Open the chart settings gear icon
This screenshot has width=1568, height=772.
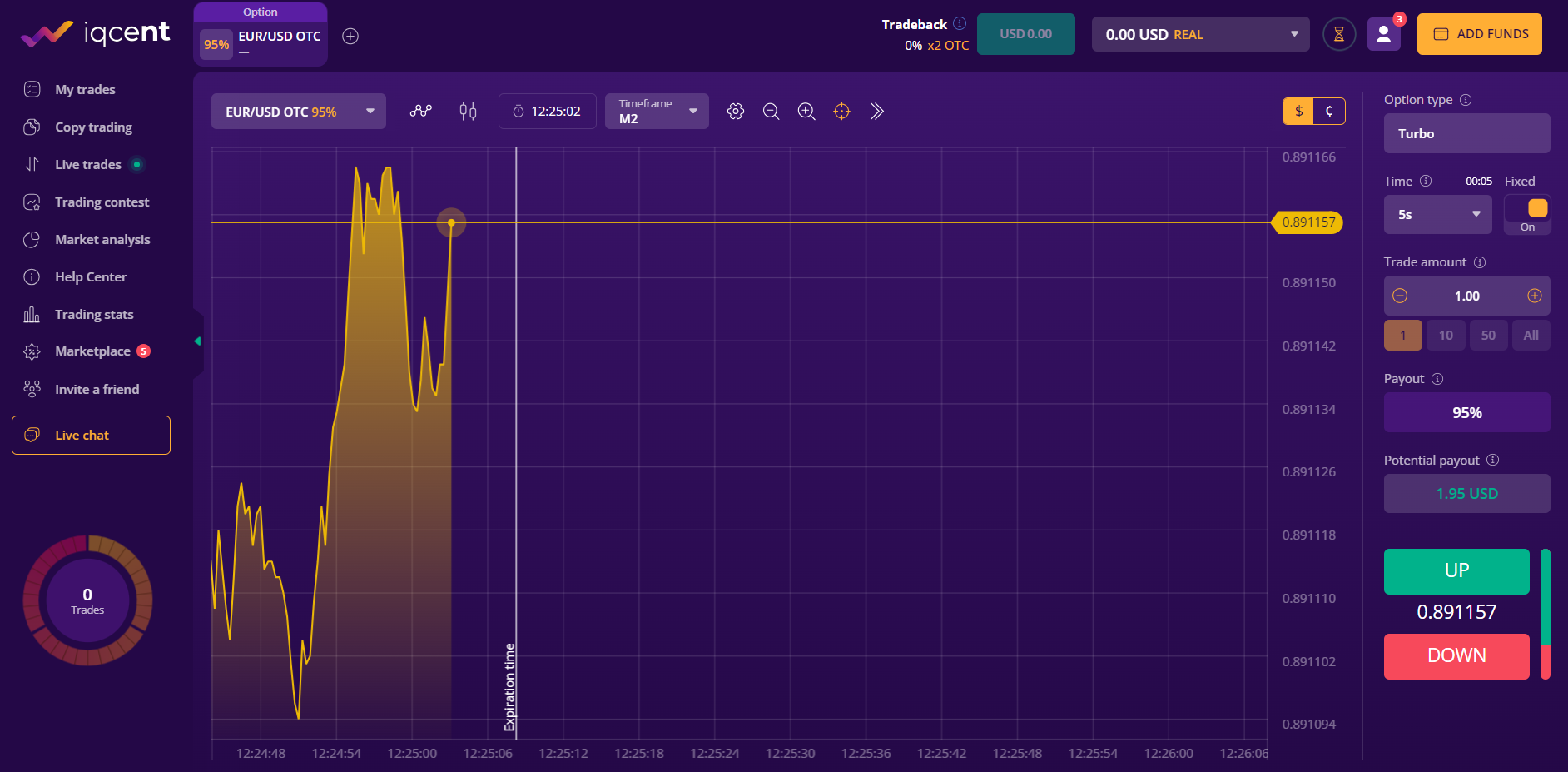tap(735, 112)
